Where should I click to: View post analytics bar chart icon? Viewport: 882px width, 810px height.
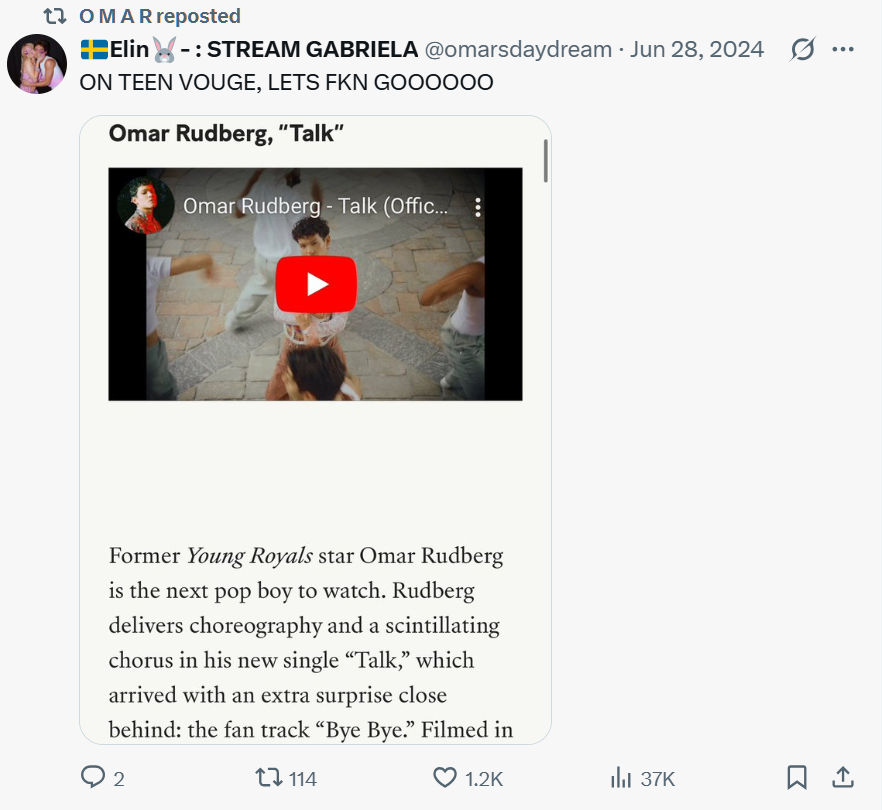point(621,777)
